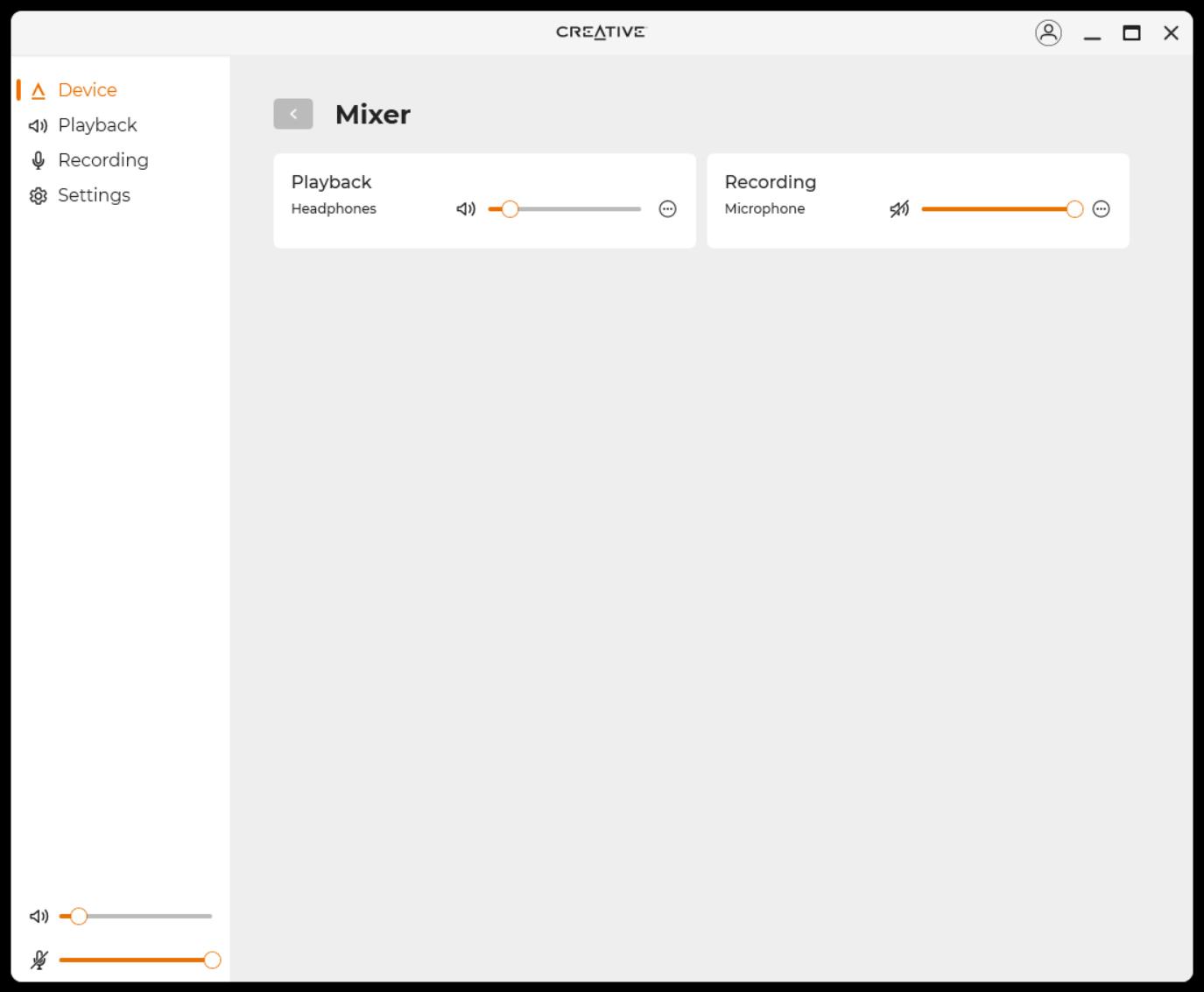Open the user account profile icon
Screen dimensions: 1204x992
click(1048, 33)
